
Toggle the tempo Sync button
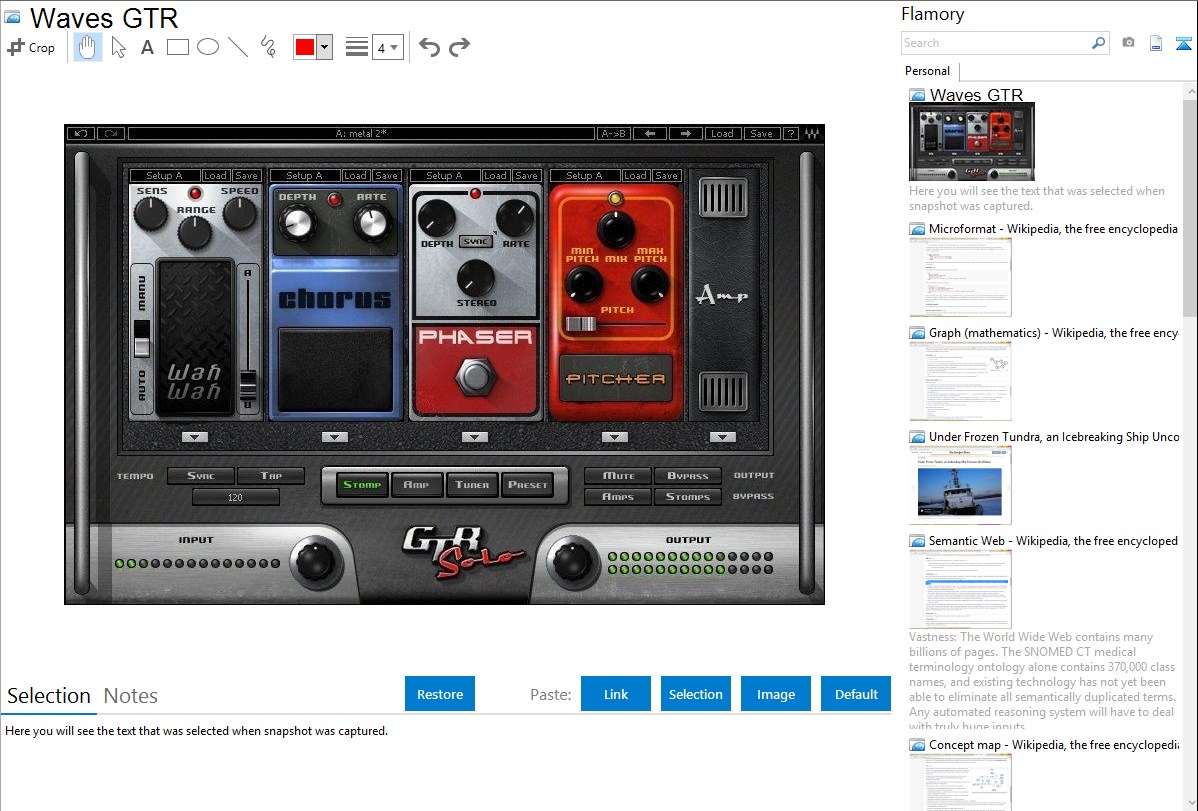click(x=201, y=475)
